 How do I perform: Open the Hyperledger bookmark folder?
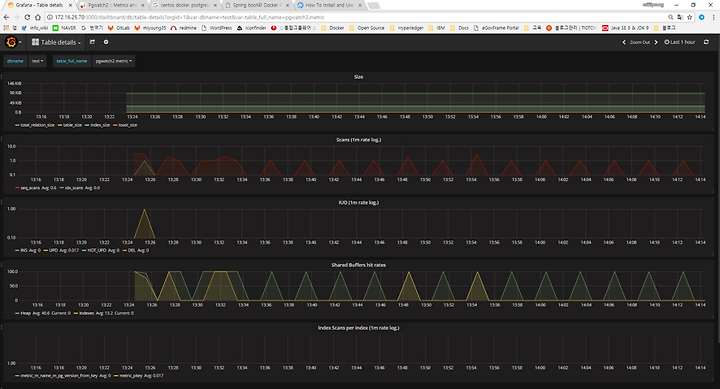(406, 28)
